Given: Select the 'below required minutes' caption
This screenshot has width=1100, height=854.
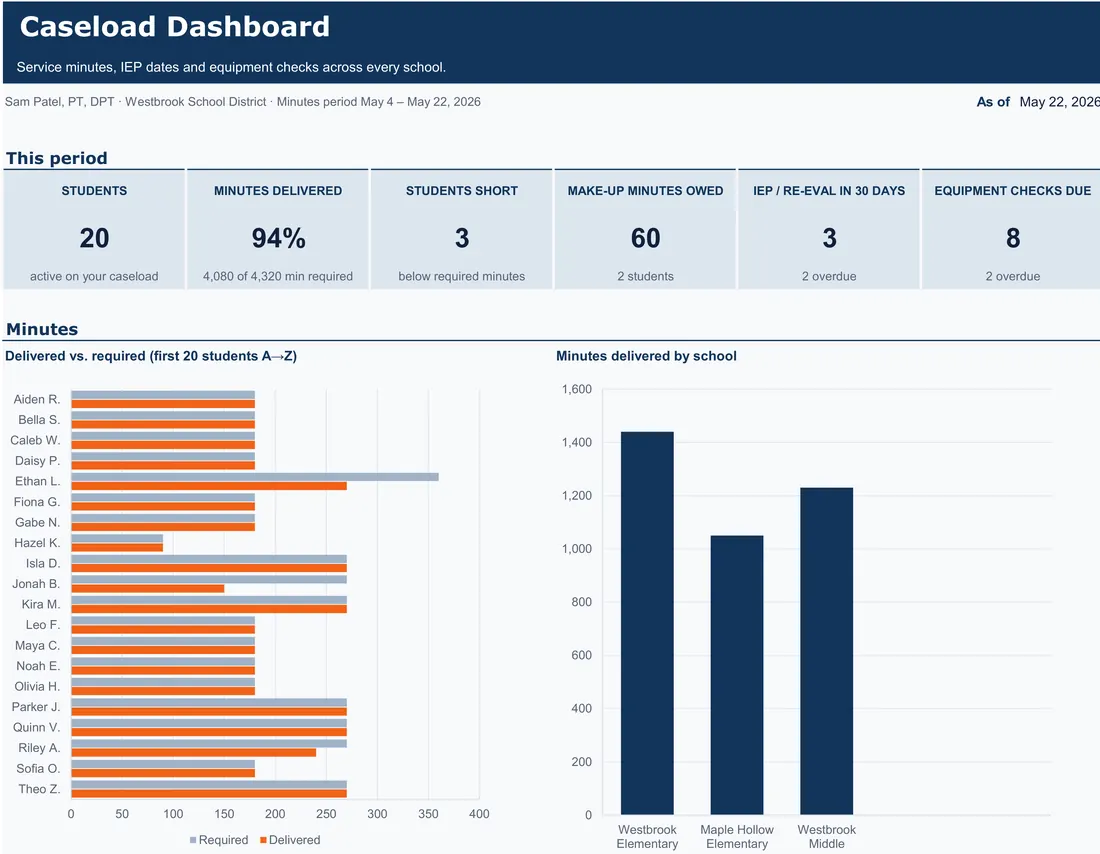Looking at the screenshot, I should click(462, 276).
